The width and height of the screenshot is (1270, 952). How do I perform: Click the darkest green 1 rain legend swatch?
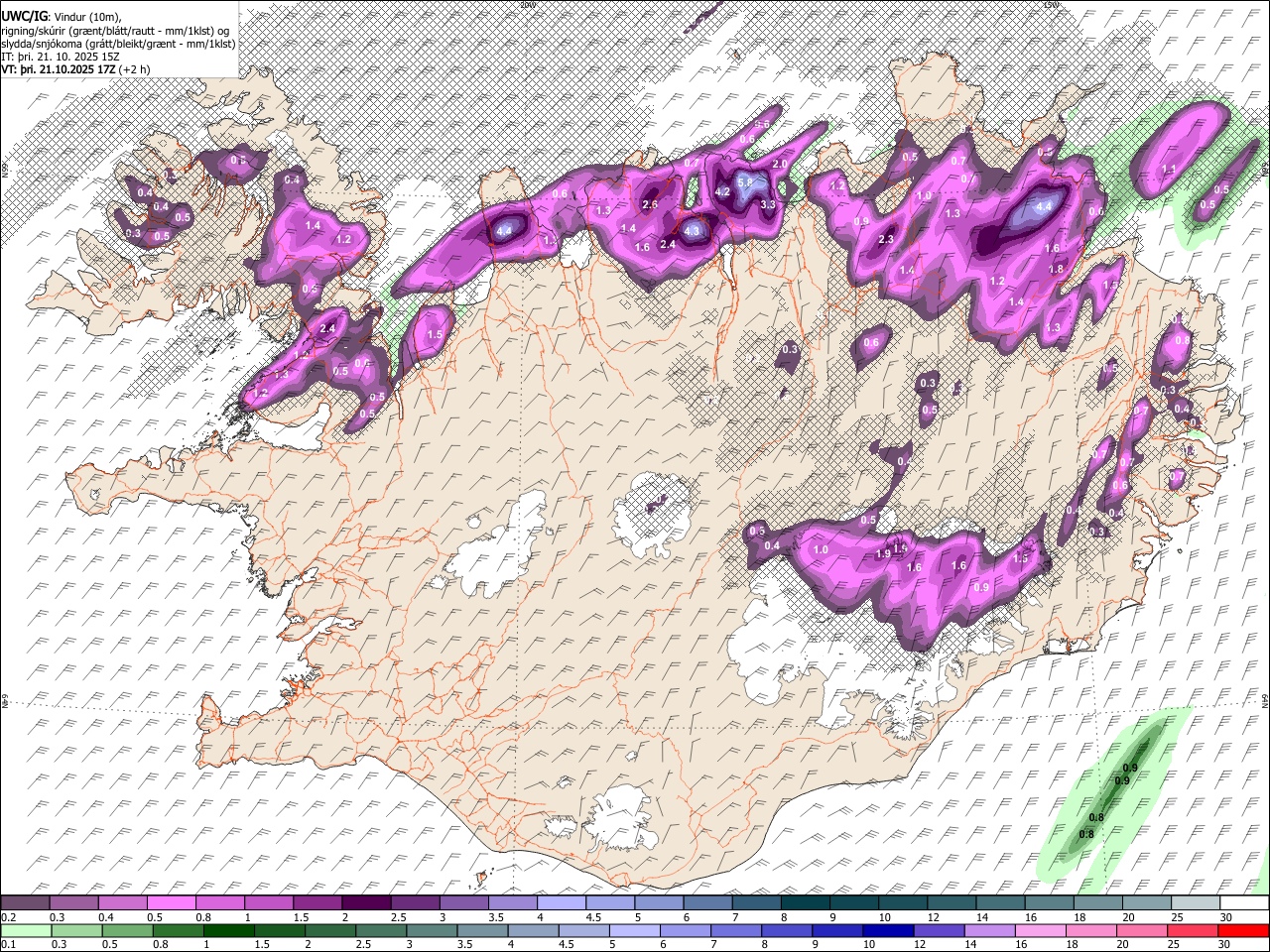[x=228, y=930]
